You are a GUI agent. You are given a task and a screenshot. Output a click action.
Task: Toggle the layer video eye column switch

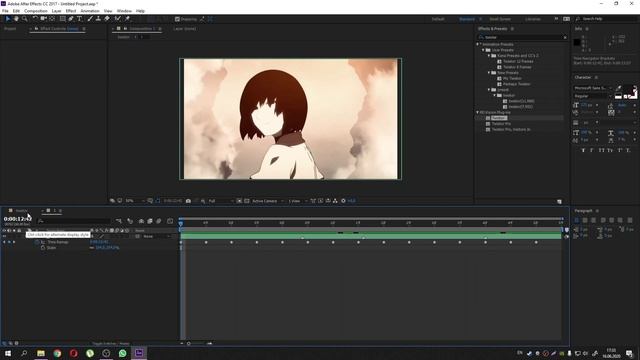(x=4, y=236)
